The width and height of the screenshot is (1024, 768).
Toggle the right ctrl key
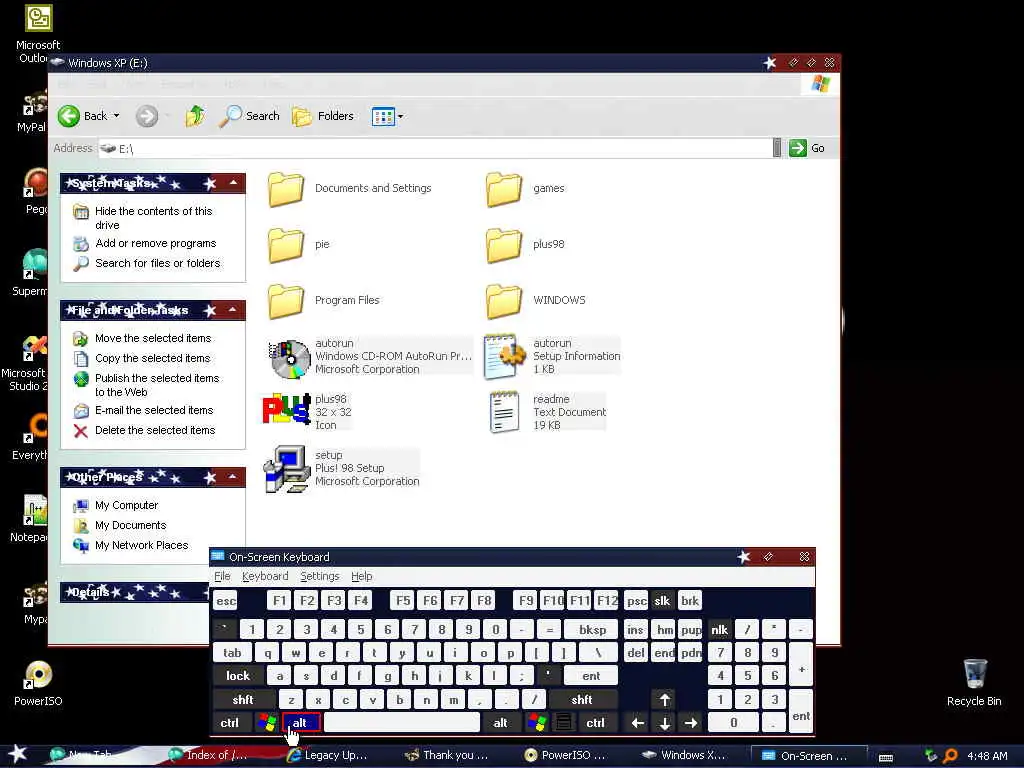click(x=595, y=723)
